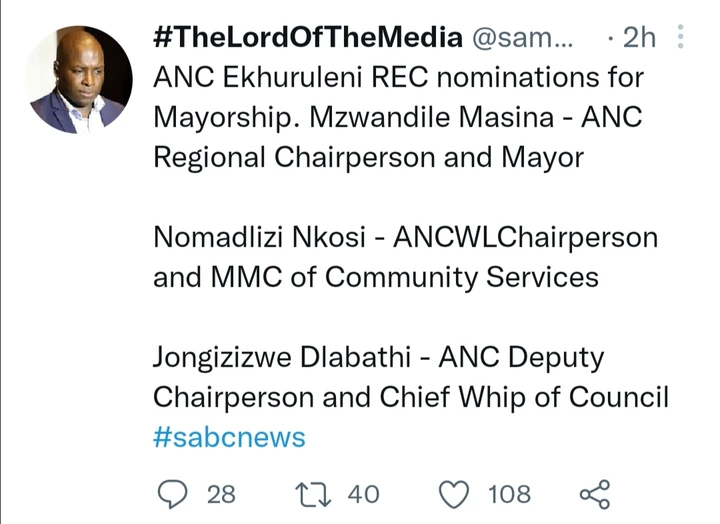Screen dimensions: 720x524
Task: Open the profile picture avatar
Action: click(79, 80)
